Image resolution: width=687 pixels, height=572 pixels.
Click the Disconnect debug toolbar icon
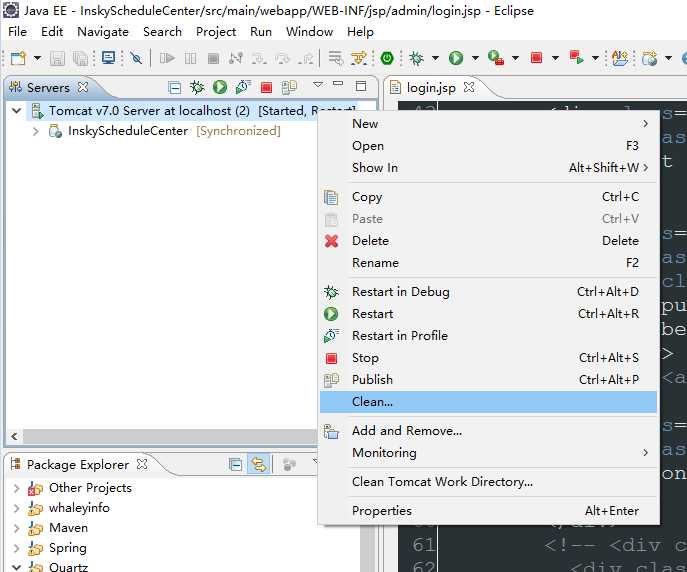236,58
